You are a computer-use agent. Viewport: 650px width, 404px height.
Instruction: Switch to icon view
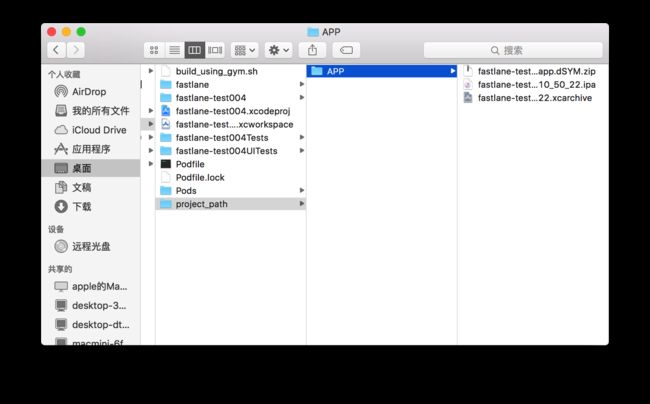154,50
